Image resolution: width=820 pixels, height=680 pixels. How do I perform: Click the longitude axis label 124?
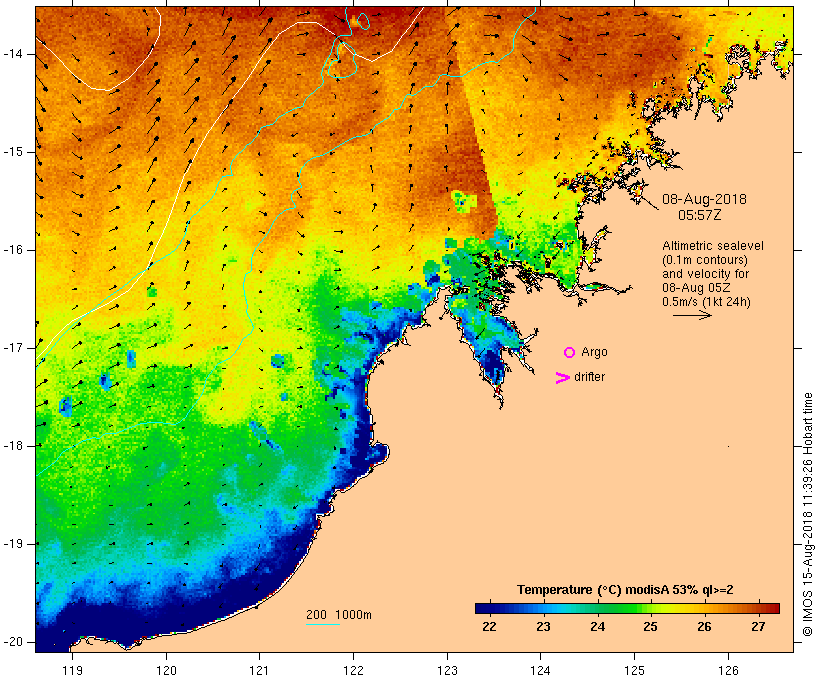point(540,670)
